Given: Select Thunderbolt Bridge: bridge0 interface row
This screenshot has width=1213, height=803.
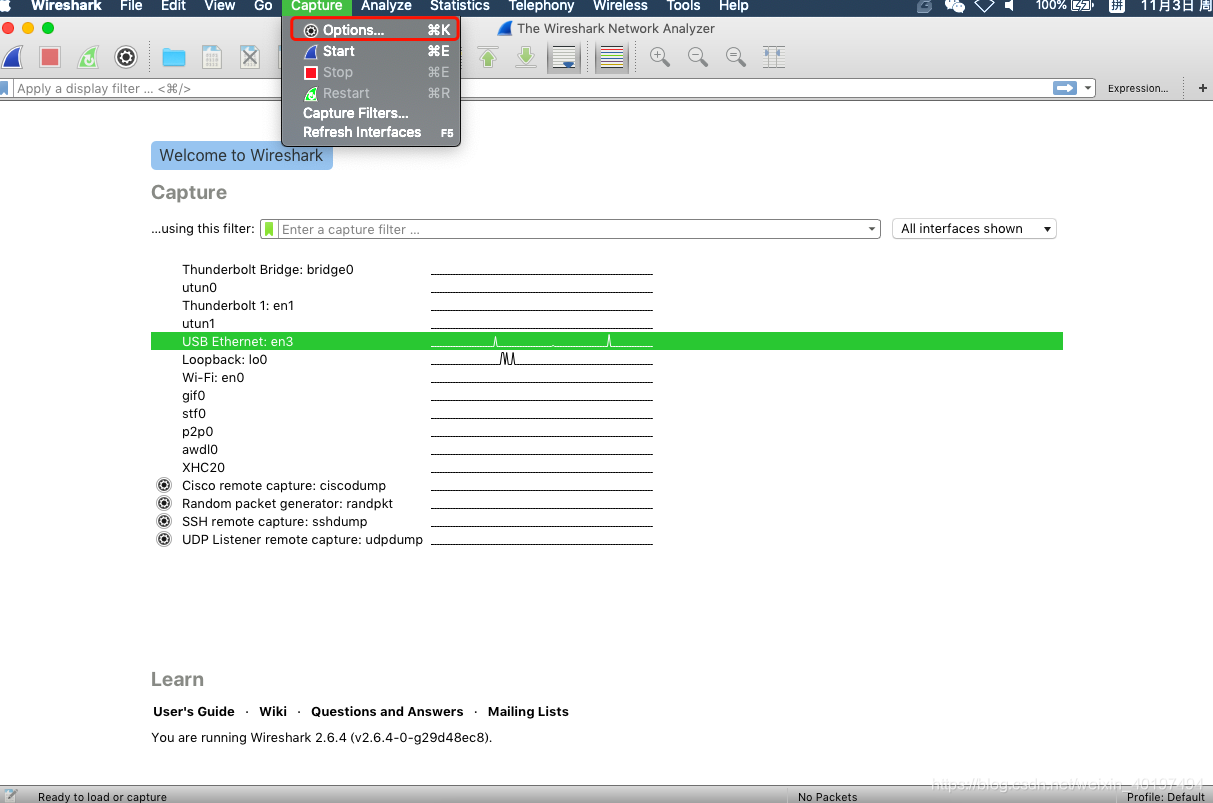Looking at the screenshot, I should 607,269.
